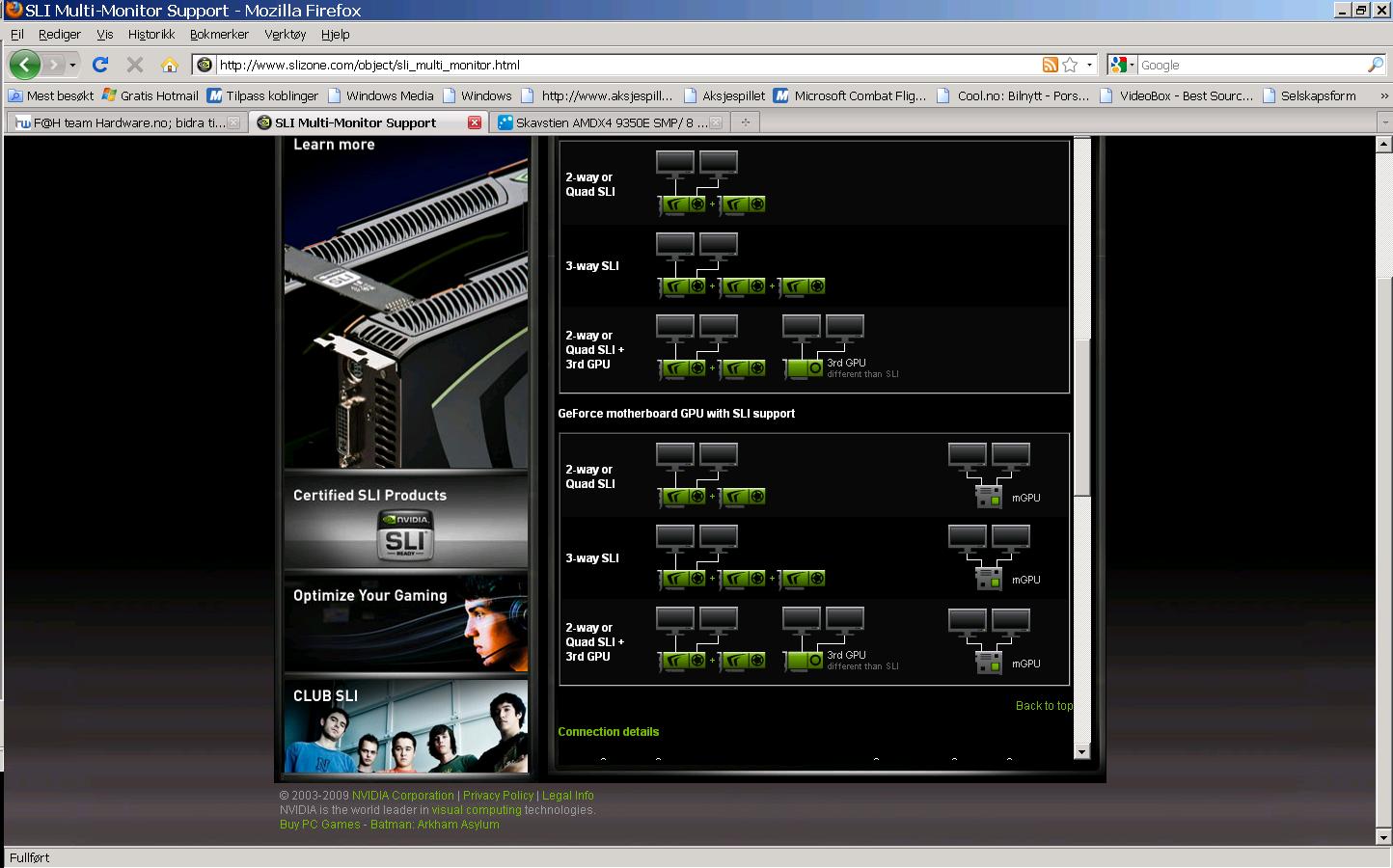Open the Microsoft Combat Flig... bookmark
This screenshot has width=1393, height=868.
point(850,95)
